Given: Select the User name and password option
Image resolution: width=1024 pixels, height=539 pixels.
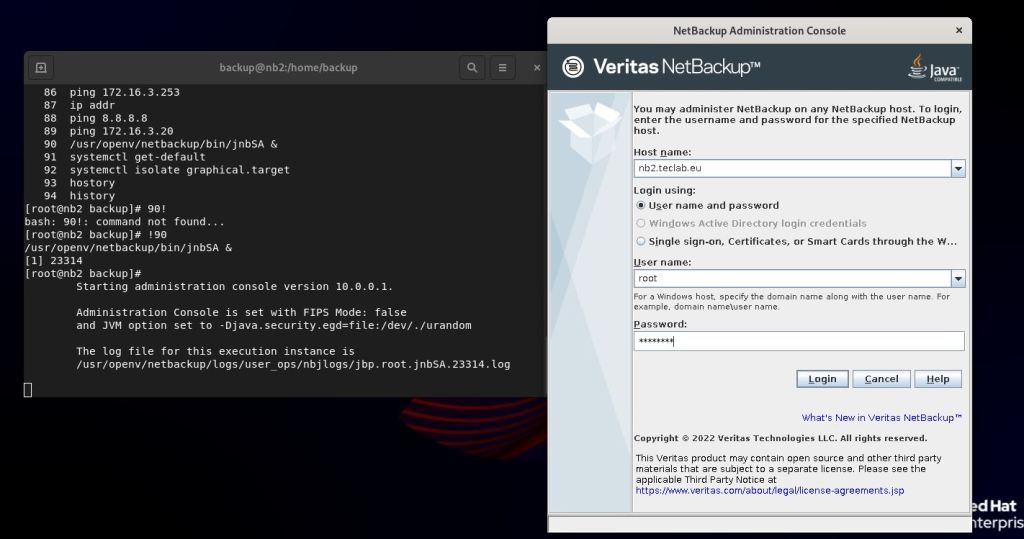Looking at the screenshot, I should (x=641, y=206).
